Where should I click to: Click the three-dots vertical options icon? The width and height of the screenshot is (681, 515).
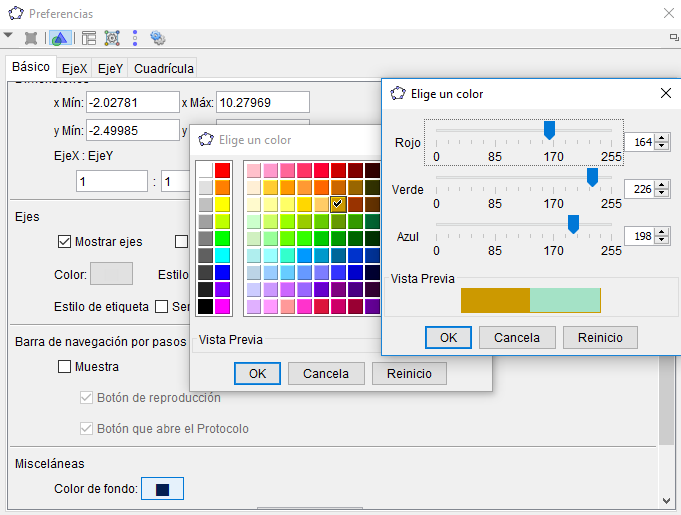click(135, 38)
